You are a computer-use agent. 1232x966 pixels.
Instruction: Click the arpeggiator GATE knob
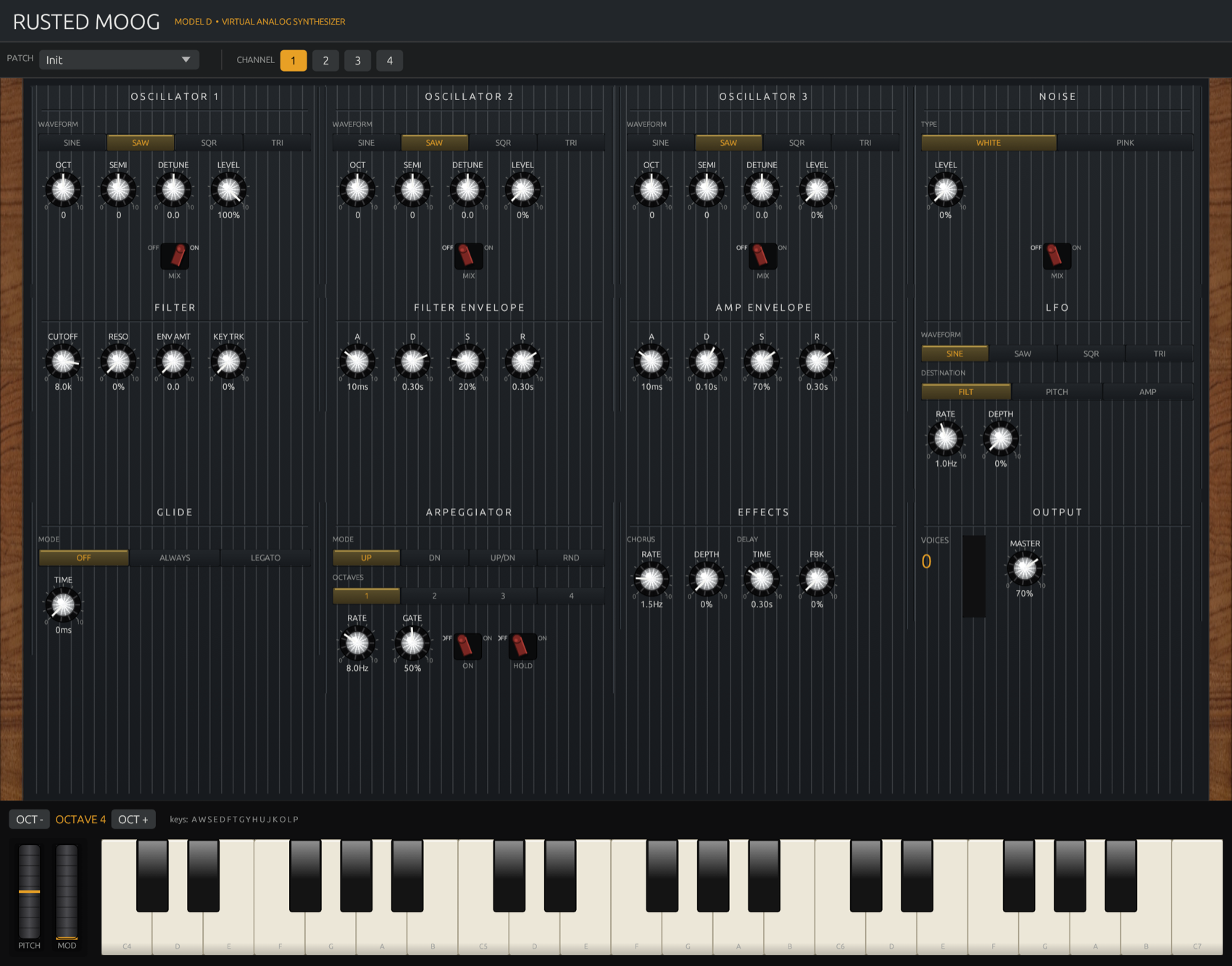(412, 643)
